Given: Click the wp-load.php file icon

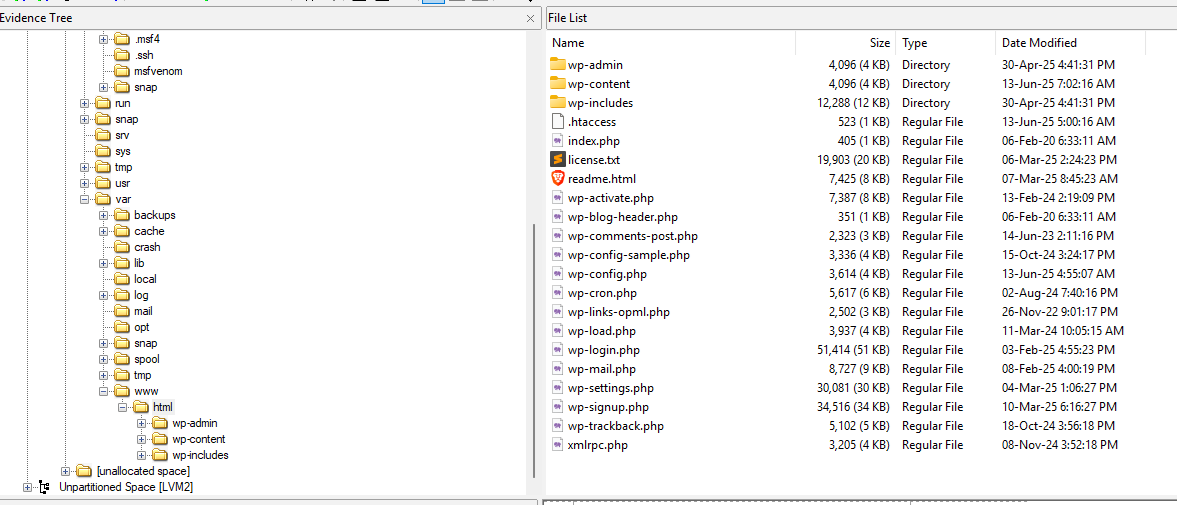Looking at the screenshot, I should coord(557,331).
